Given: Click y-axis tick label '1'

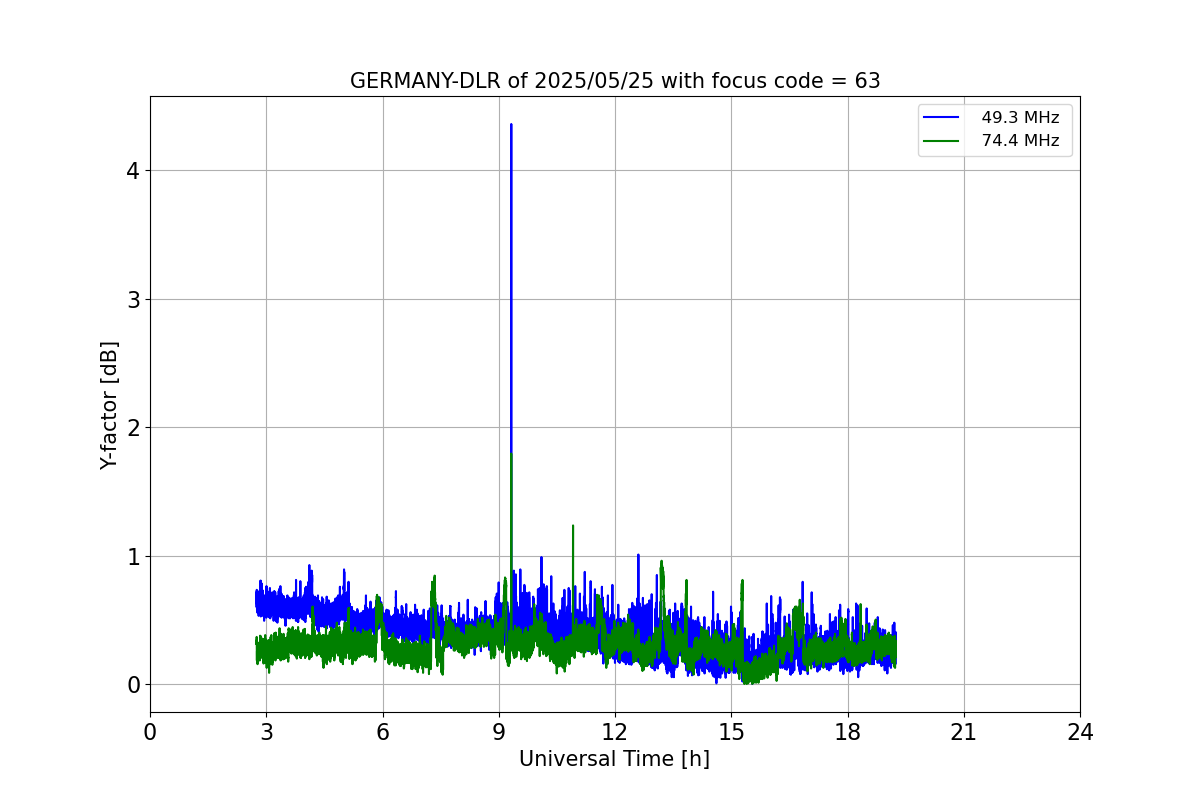Looking at the screenshot, I should click(x=133, y=556).
